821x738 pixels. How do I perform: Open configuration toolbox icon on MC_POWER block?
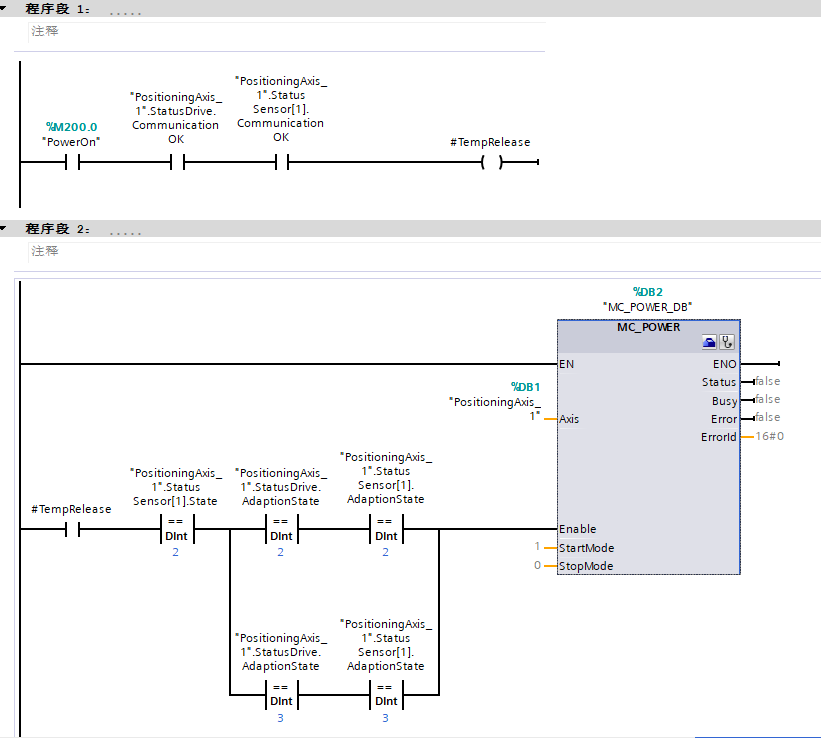point(710,342)
